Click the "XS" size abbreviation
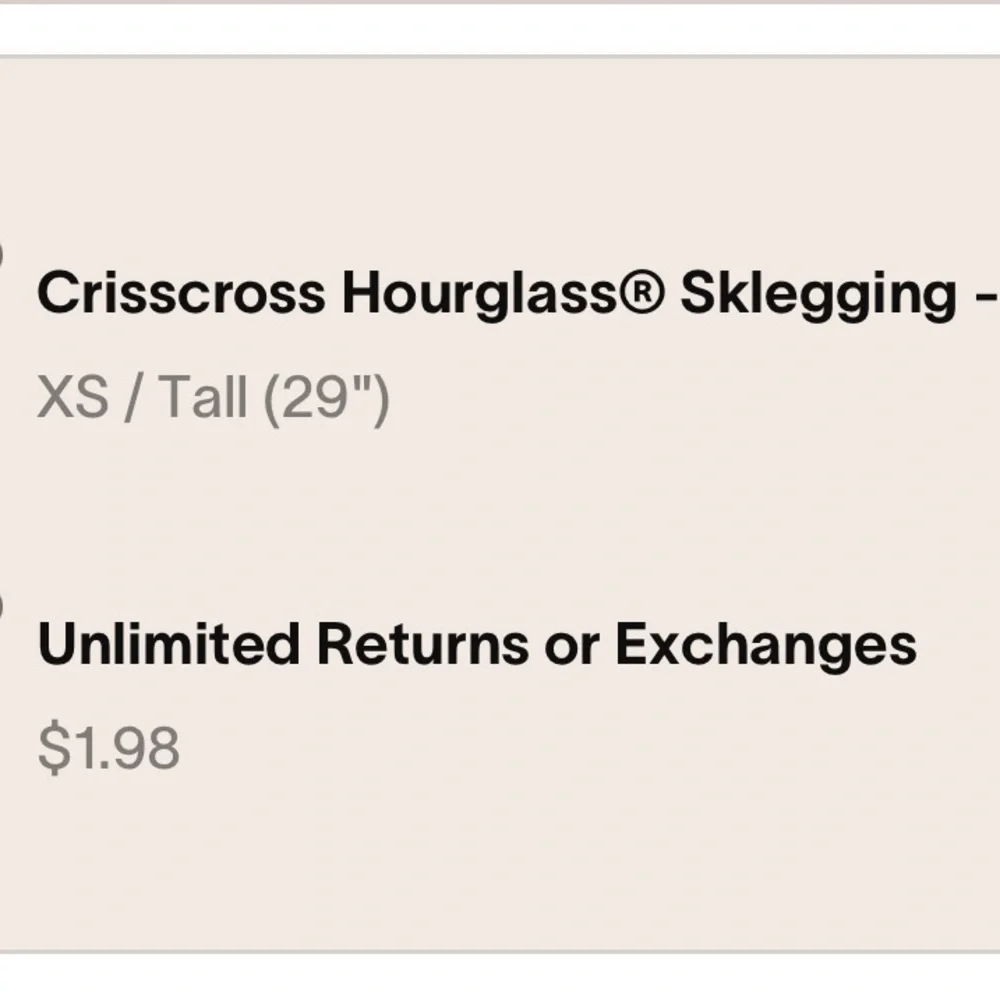The height and width of the screenshot is (1000, 1000). click(71, 398)
